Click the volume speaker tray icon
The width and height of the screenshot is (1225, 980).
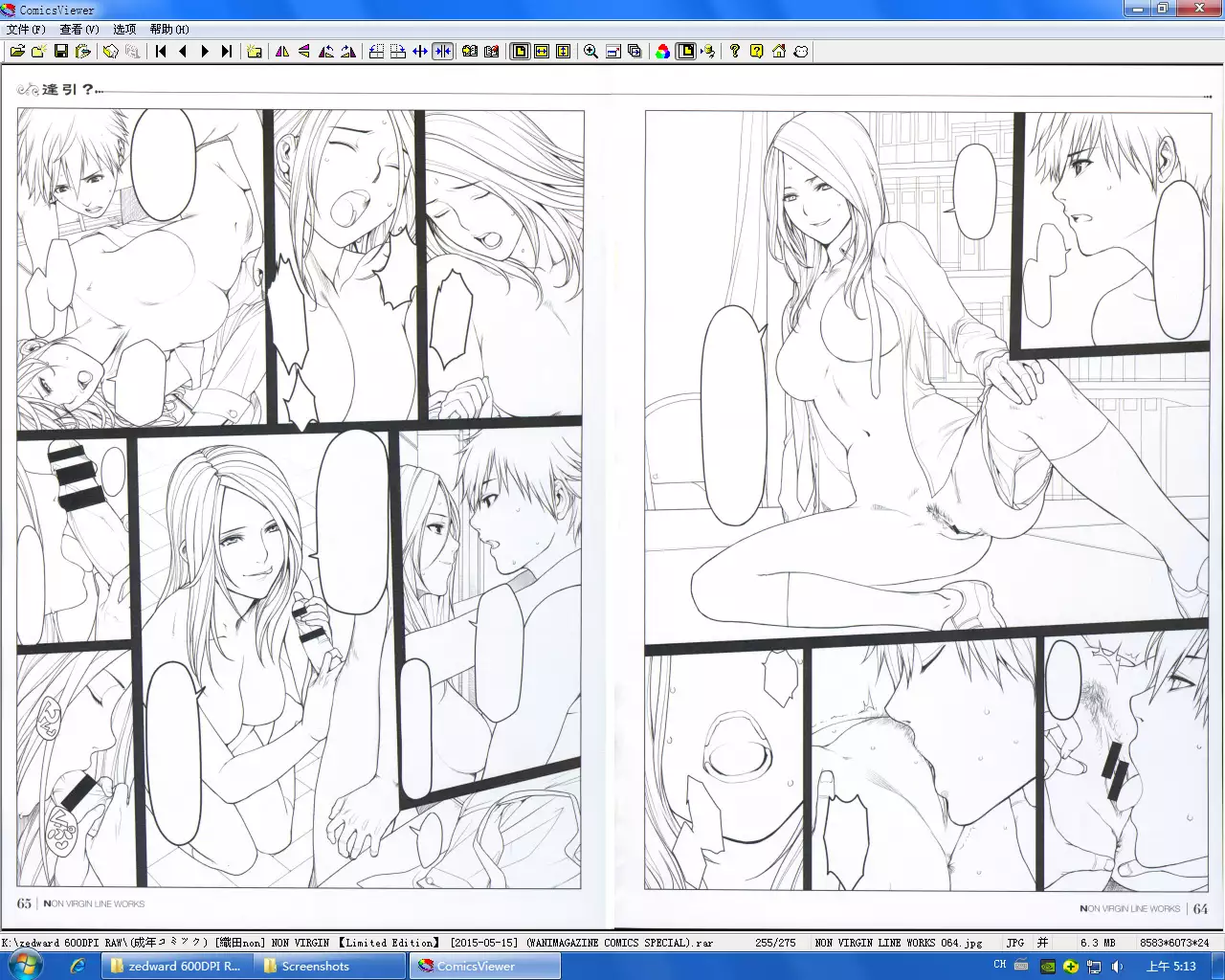(1116, 967)
